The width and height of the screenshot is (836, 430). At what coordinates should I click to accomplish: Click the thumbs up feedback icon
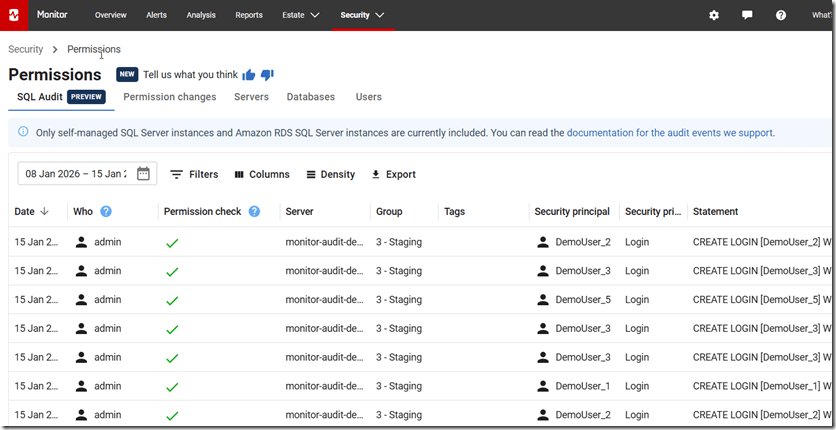pos(249,75)
